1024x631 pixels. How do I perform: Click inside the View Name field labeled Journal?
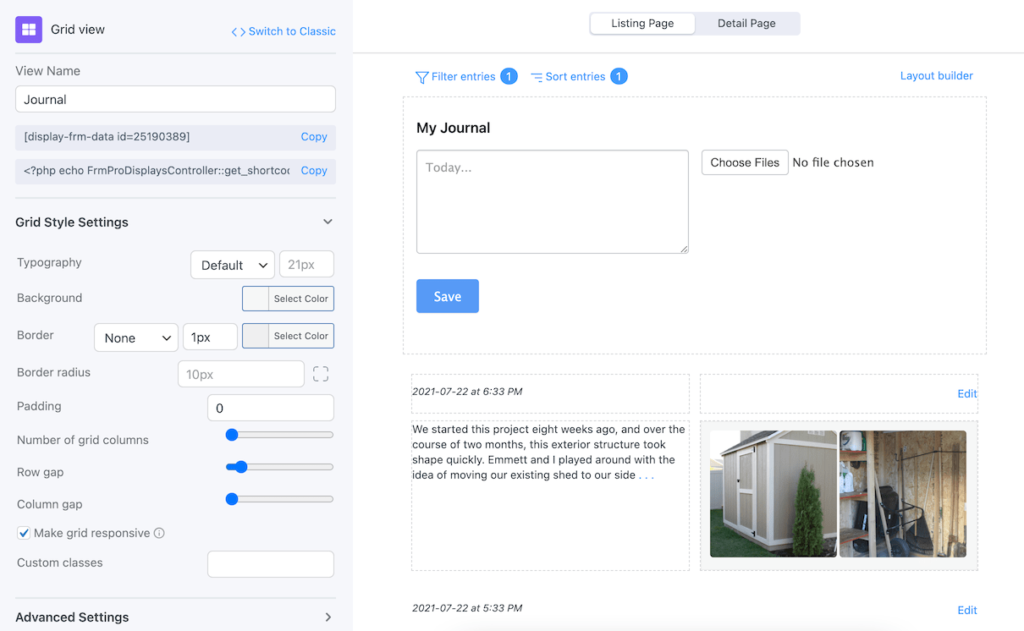tap(175, 99)
